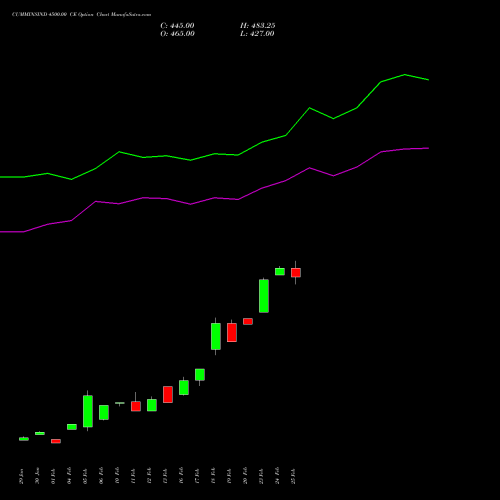Select the low value 'L: 427.00'
The height and width of the screenshot is (500, 500).
coord(257,34)
